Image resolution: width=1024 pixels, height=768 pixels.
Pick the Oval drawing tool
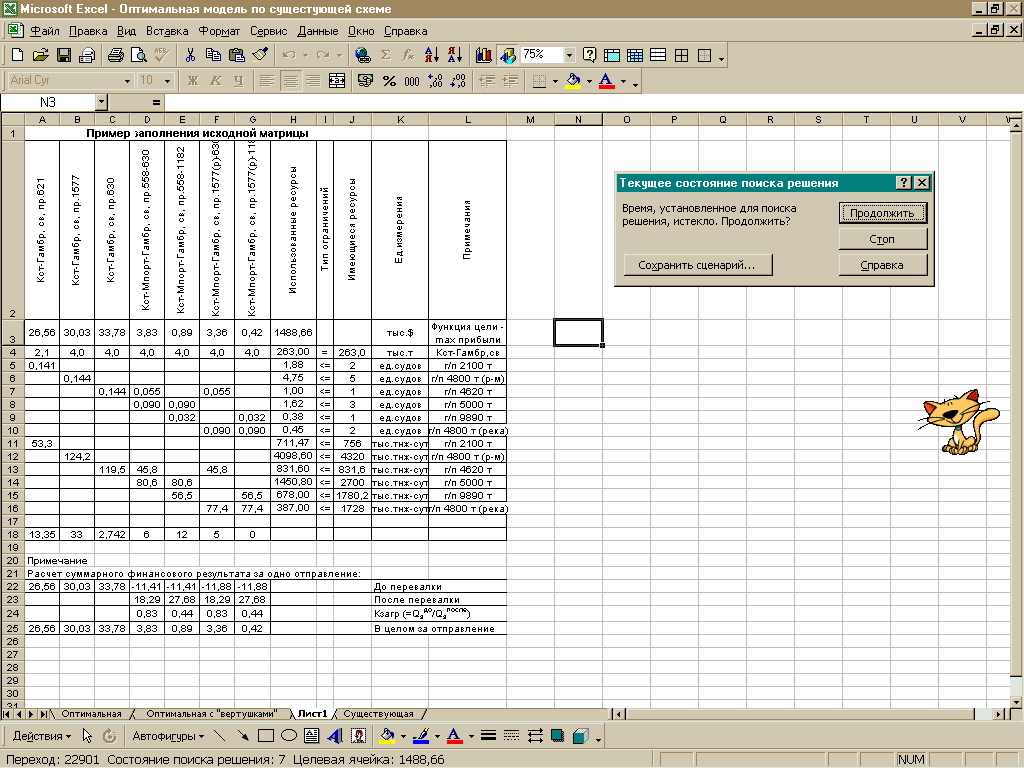click(x=289, y=737)
